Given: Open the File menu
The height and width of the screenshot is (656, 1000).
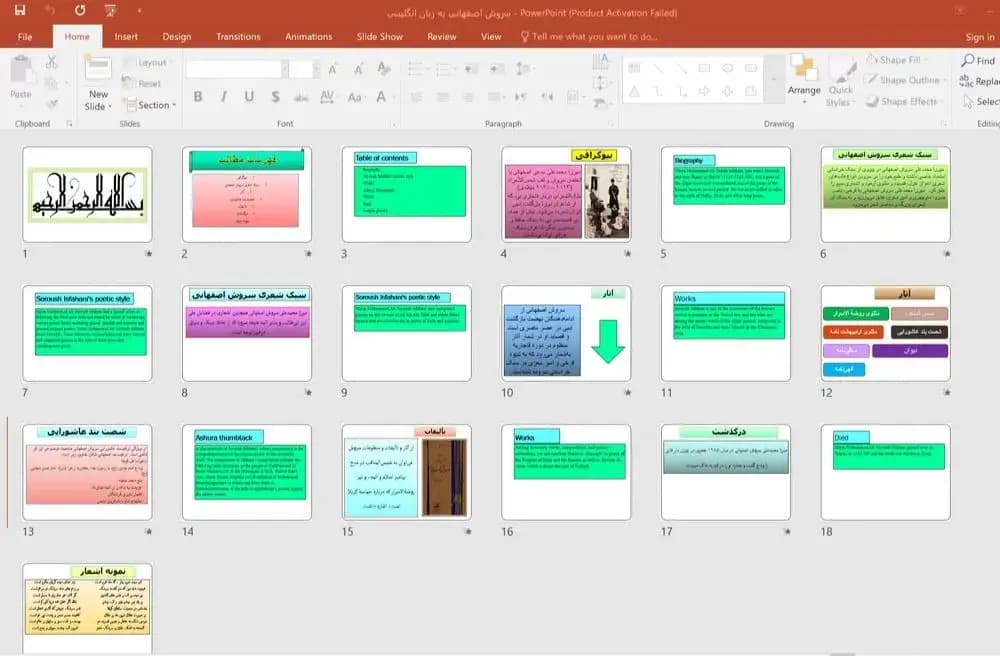Looking at the screenshot, I should [x=25, y=36].
